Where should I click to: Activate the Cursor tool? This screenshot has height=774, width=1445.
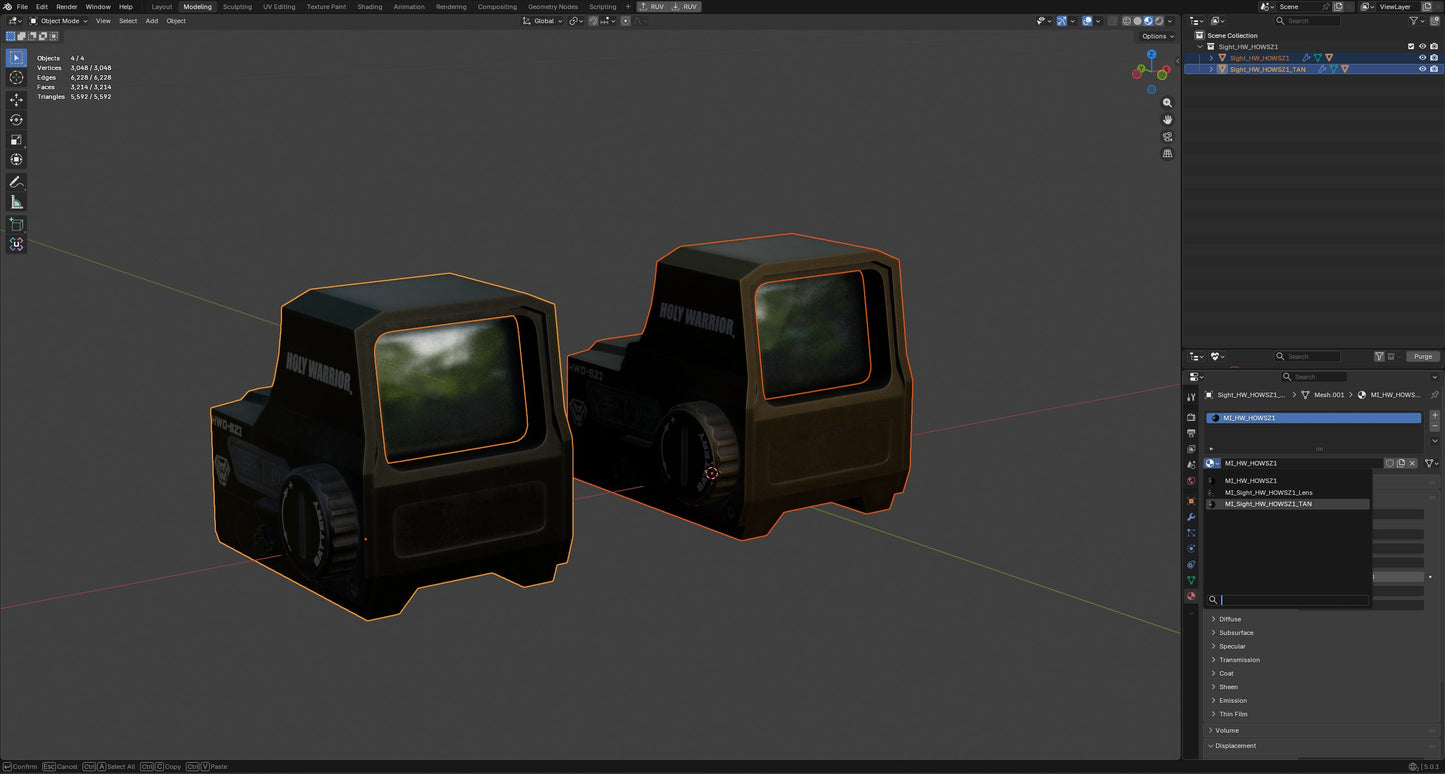coord(16,77)
